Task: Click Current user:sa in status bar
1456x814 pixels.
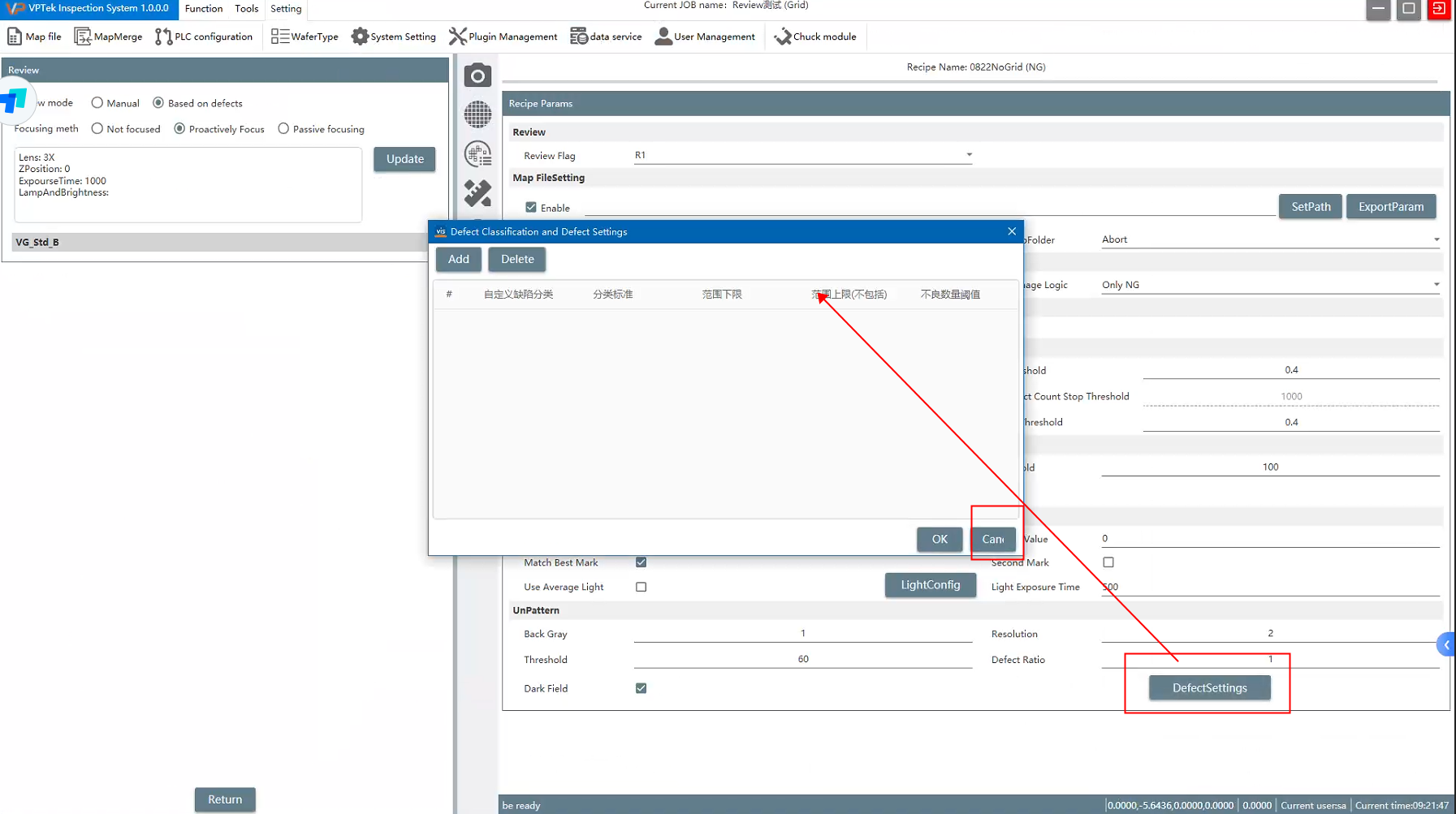Action: [x=1313, y=805]
